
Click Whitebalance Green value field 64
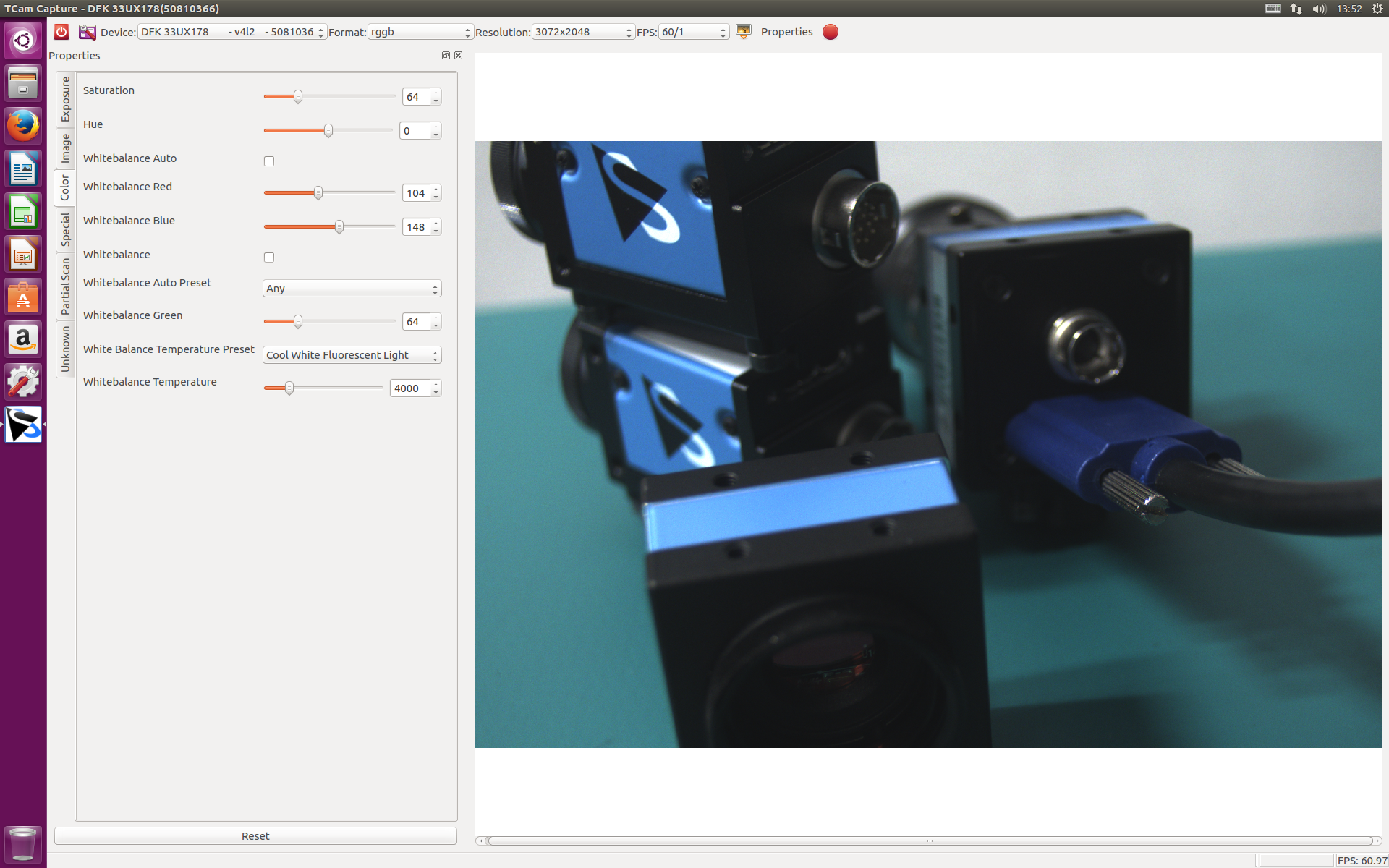pyautogui.click(x=416, y=322)
